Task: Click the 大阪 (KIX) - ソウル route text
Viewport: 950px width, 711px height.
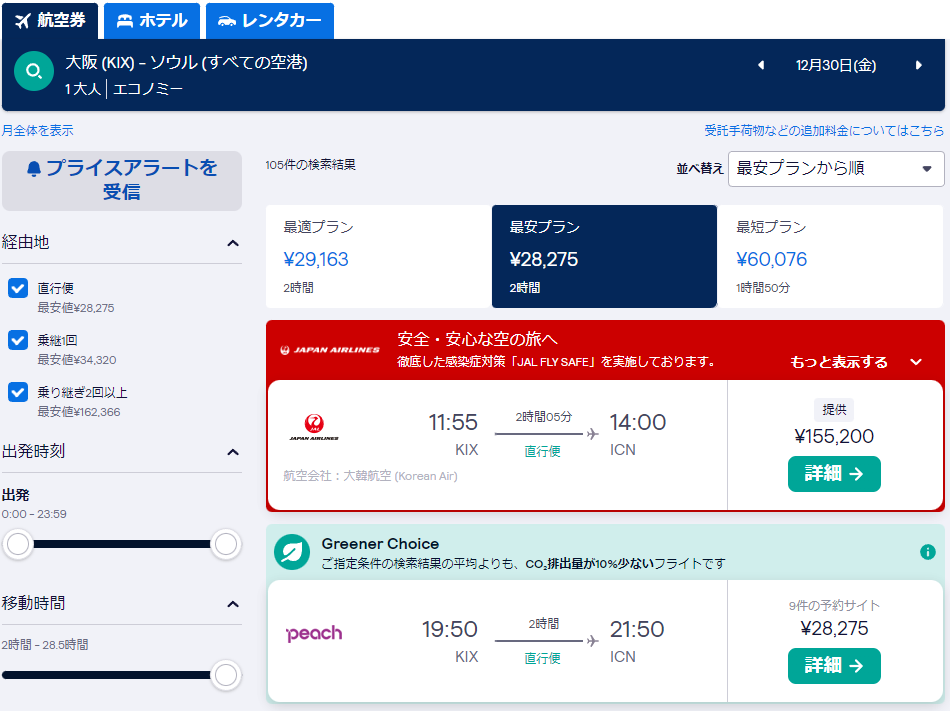Action: pyautogui.click(x=186, y=62)
